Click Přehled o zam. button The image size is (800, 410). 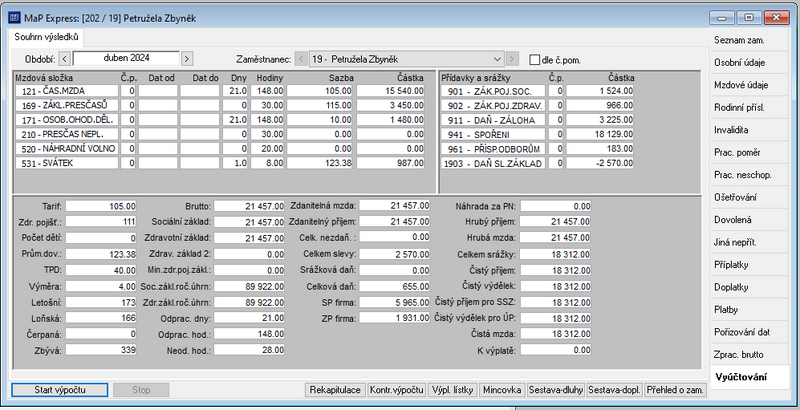(675, 390)
